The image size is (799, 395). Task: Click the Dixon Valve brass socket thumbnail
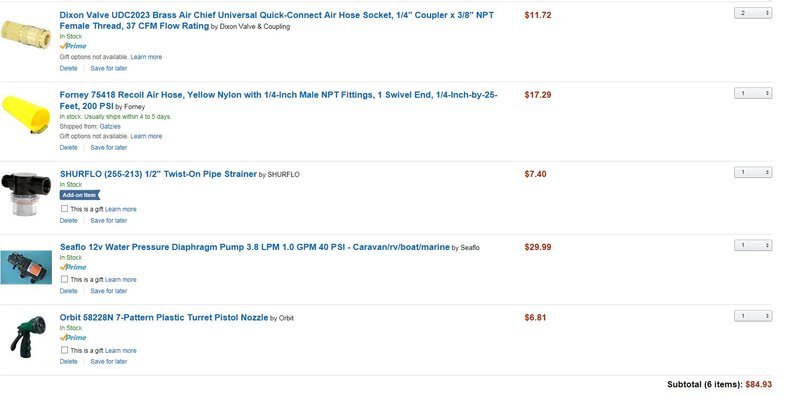tap(25, 34)
